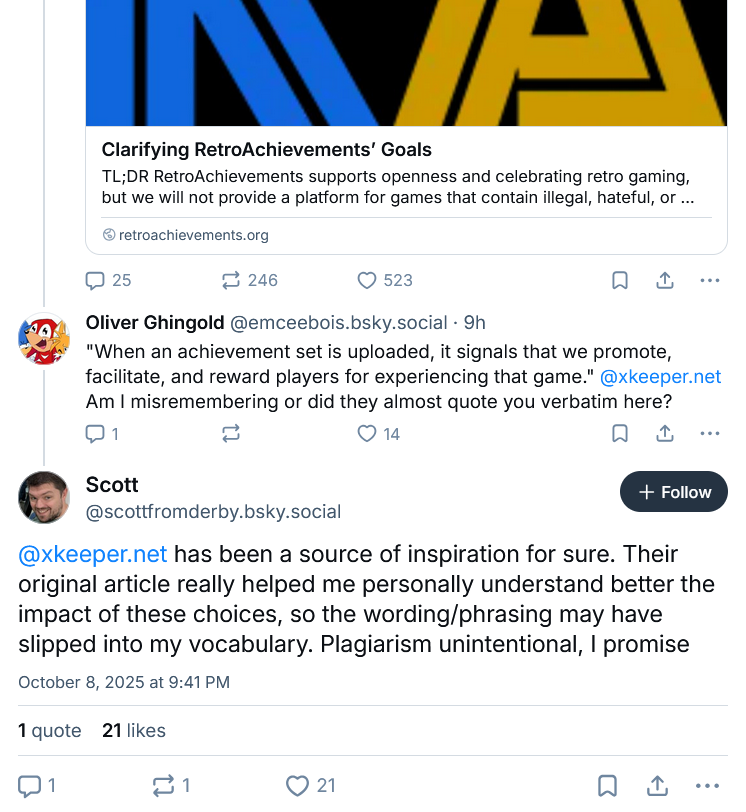746x812 pixels.
Task: Open Oliver Ghingold's avatar profile
Action: (44, 340)
